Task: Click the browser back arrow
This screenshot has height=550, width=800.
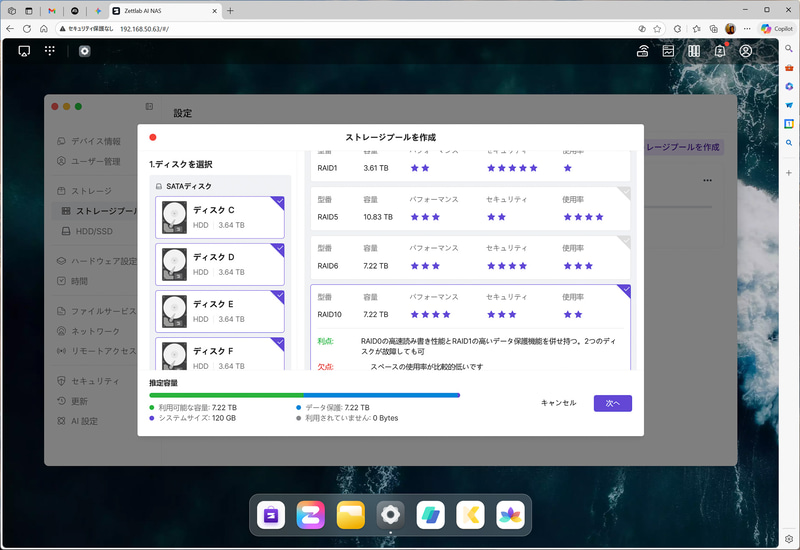Action: coord(10,29)
